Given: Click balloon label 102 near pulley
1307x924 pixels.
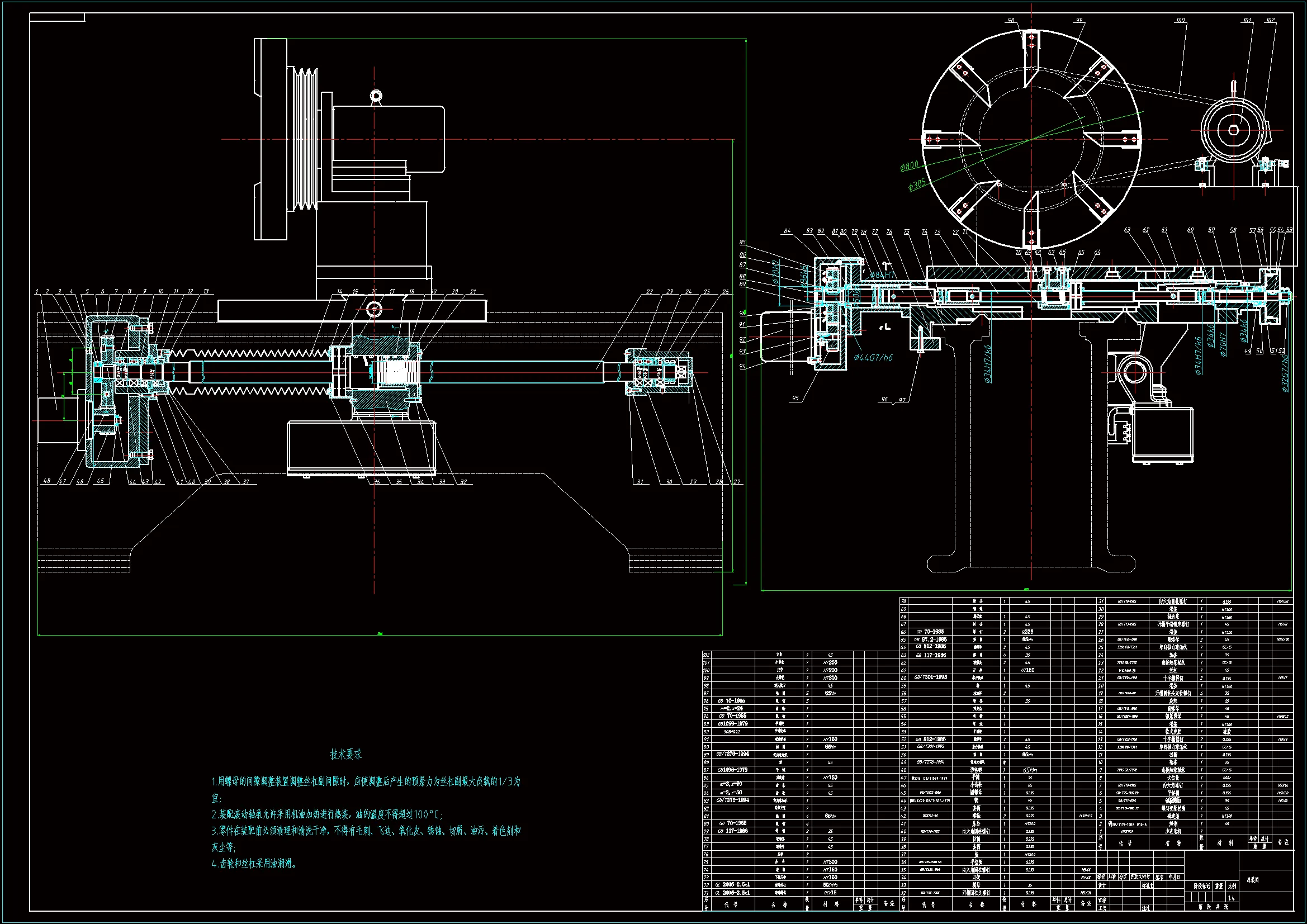Looking at the screenshot, I should click(x=1270, y=20).
